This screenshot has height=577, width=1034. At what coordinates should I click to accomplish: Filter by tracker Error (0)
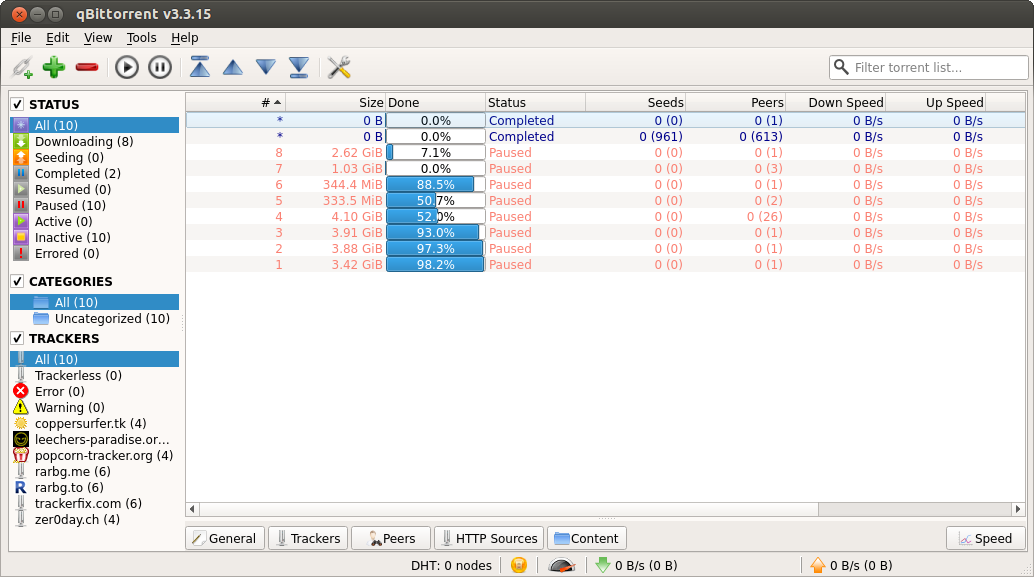coord(94,391)
